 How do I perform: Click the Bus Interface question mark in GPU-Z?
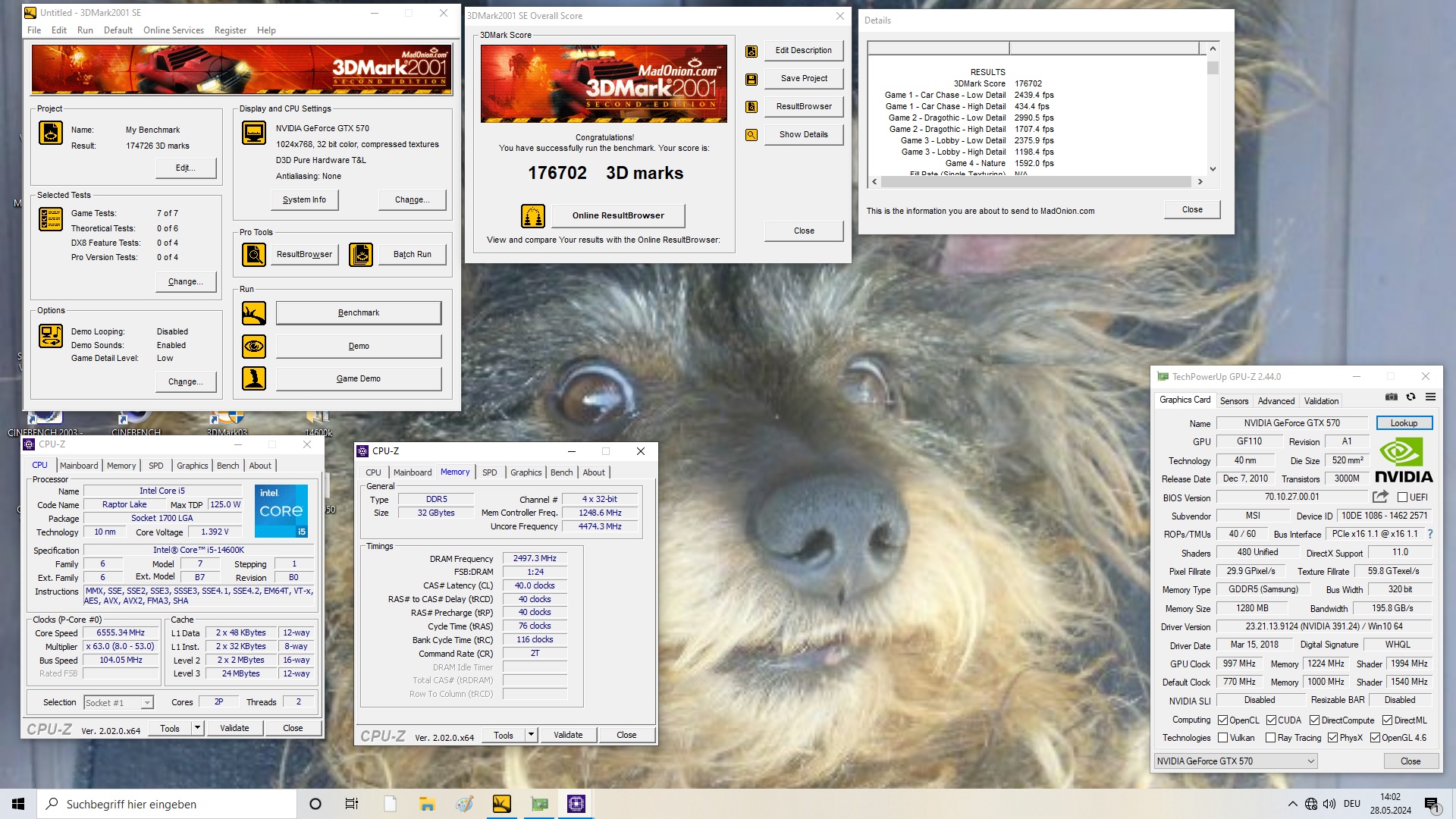point(1430,534)
